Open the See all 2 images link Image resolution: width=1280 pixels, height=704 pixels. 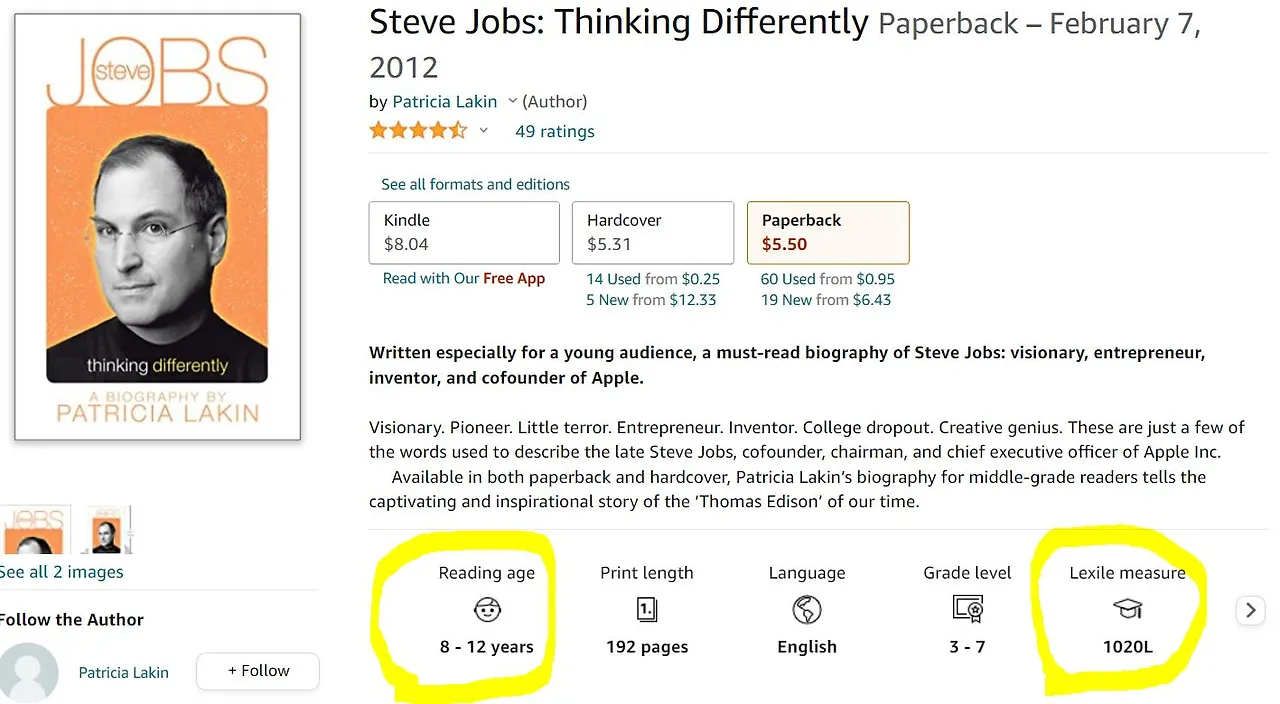tap(62, 572)
